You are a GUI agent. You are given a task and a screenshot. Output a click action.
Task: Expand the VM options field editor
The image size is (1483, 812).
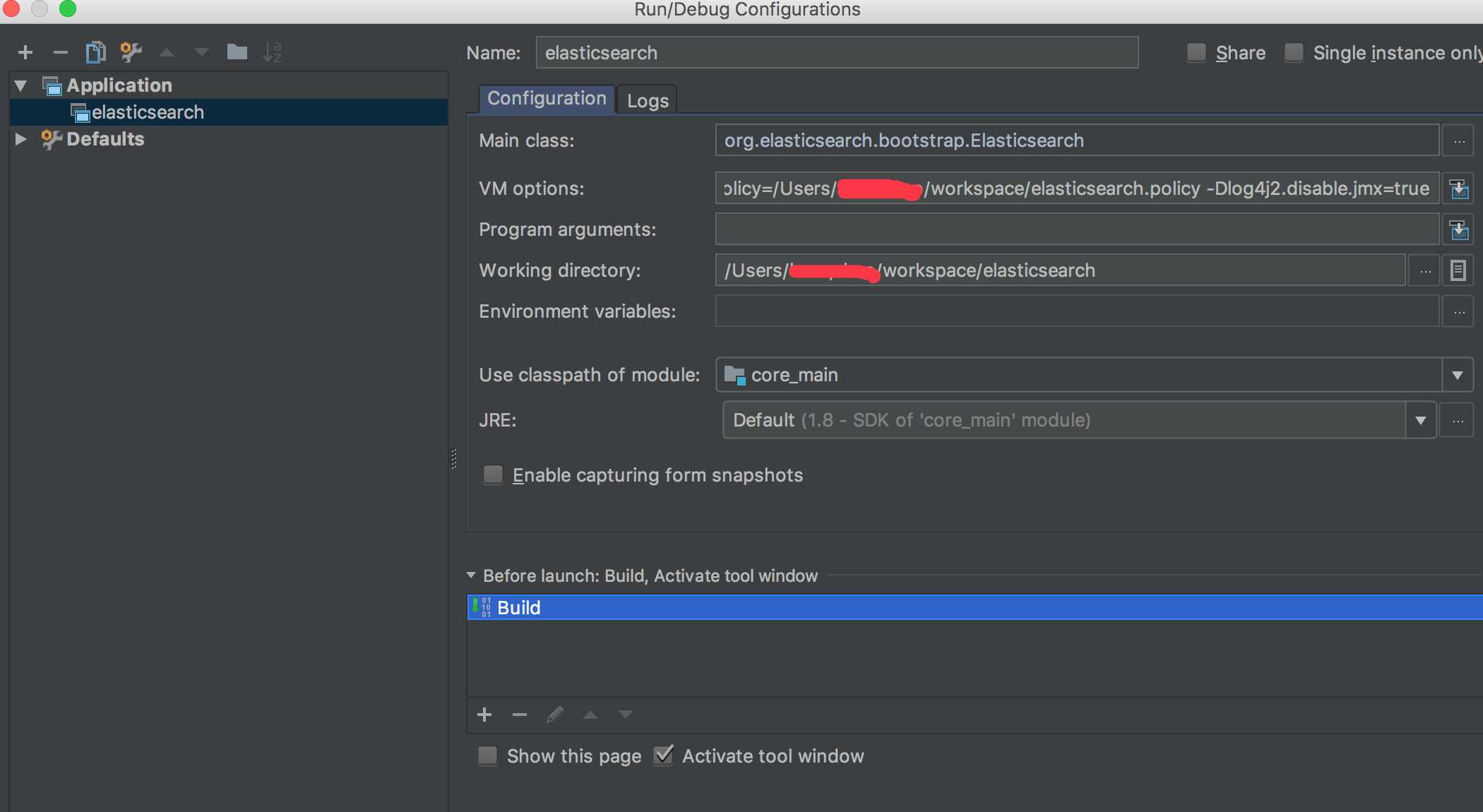[x=1458, y=189]
